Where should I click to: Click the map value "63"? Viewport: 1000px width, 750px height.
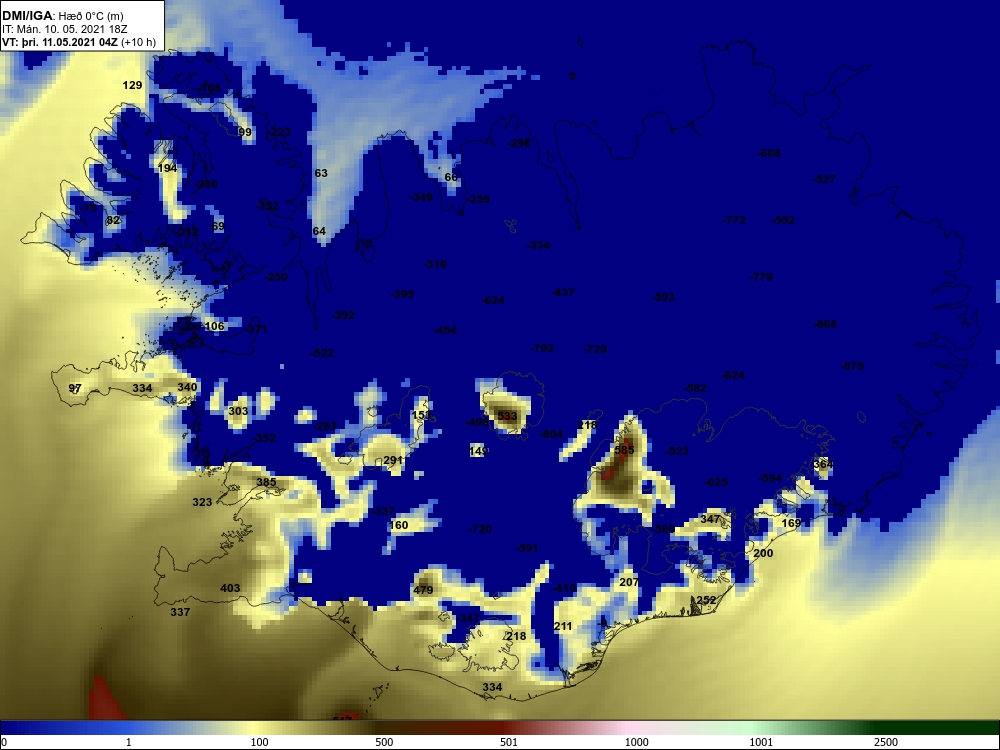point(321,173)
